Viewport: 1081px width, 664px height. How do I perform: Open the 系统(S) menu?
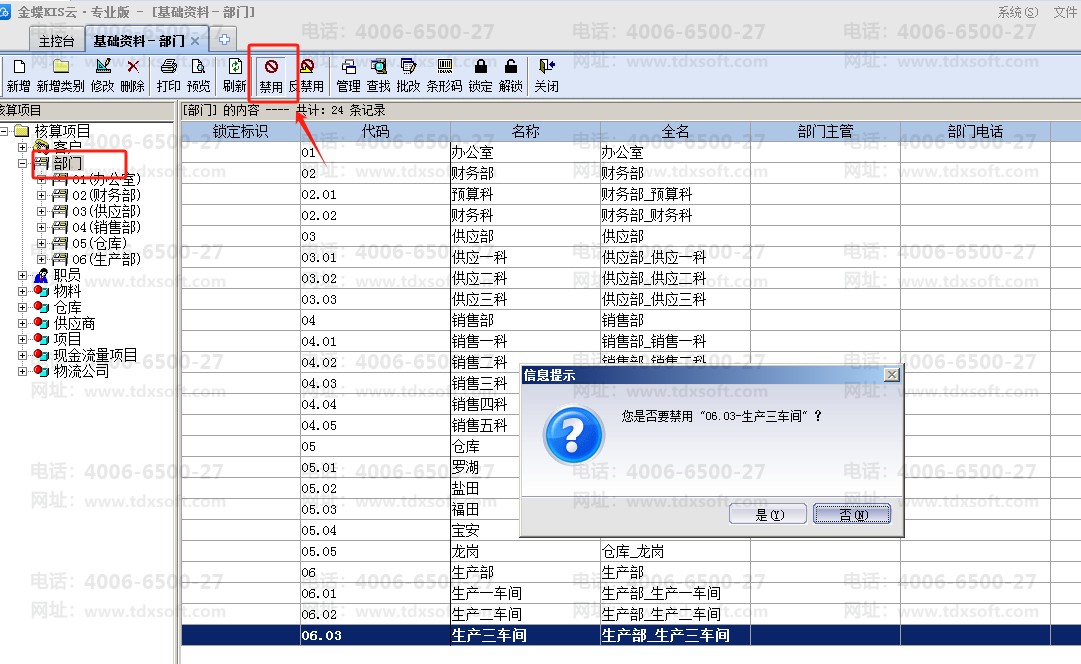pyautogui.click(x=1018, y=12)
